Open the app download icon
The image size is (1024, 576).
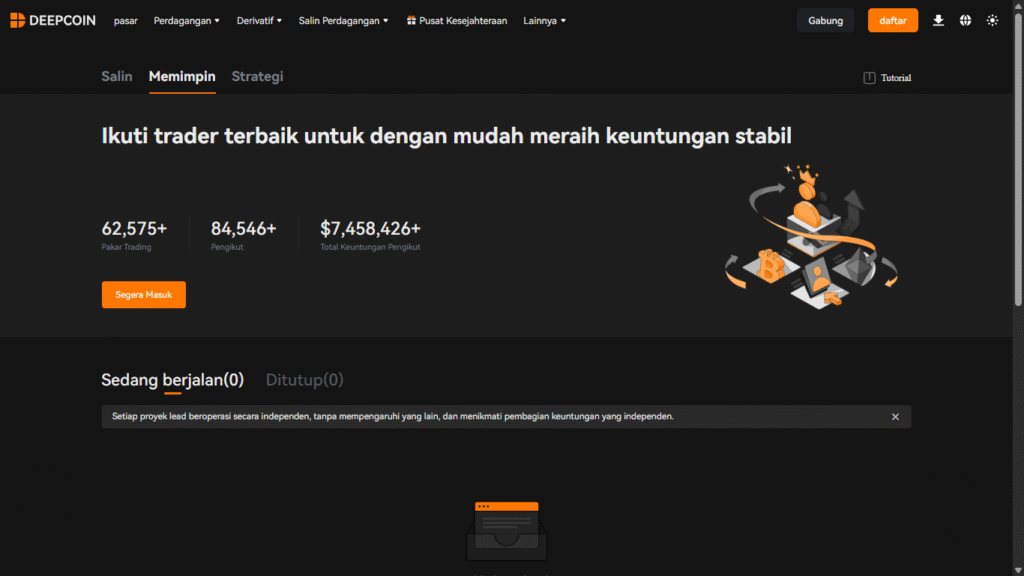938,20
